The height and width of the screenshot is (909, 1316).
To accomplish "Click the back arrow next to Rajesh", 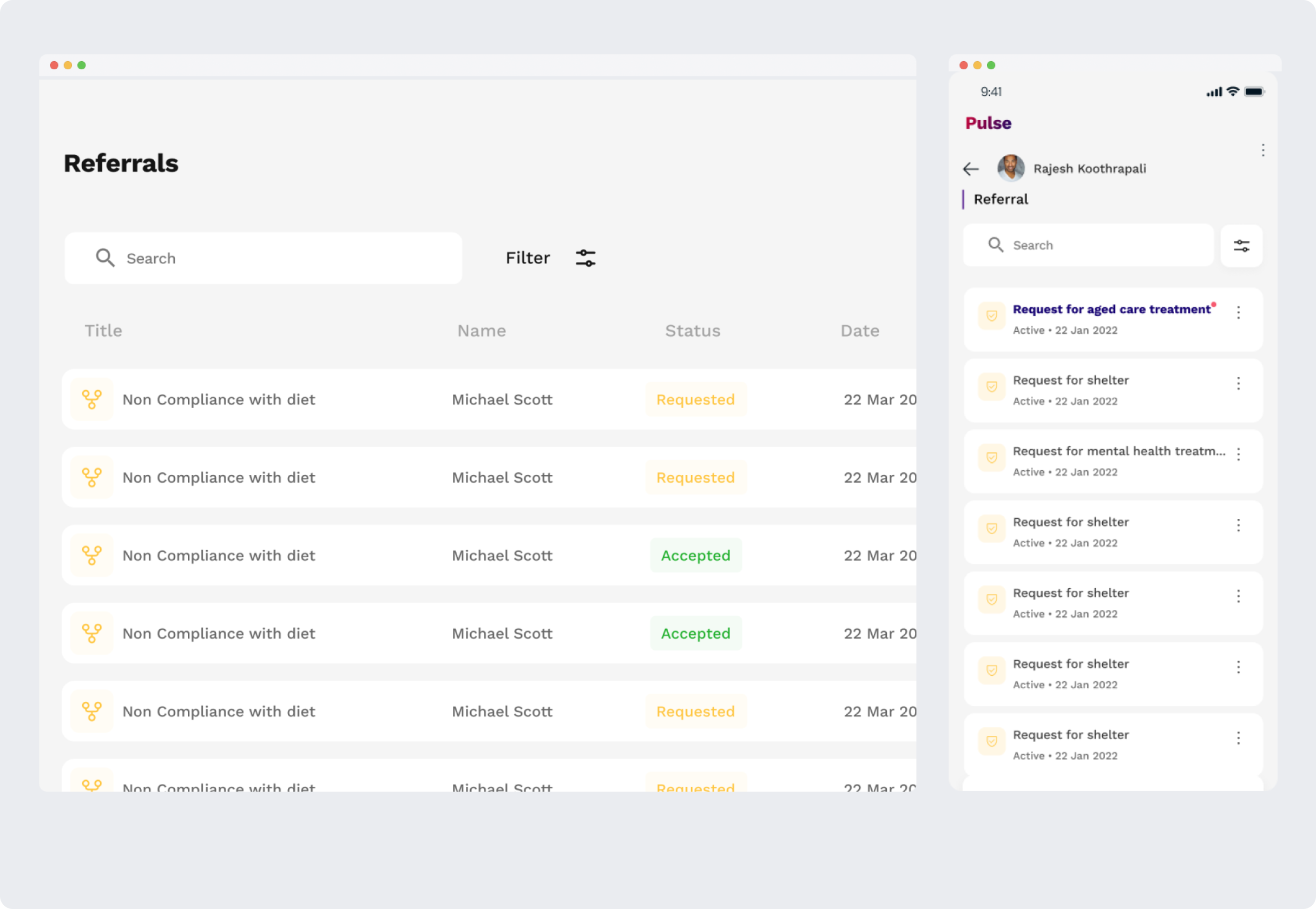I will click(x=970, y=169).
